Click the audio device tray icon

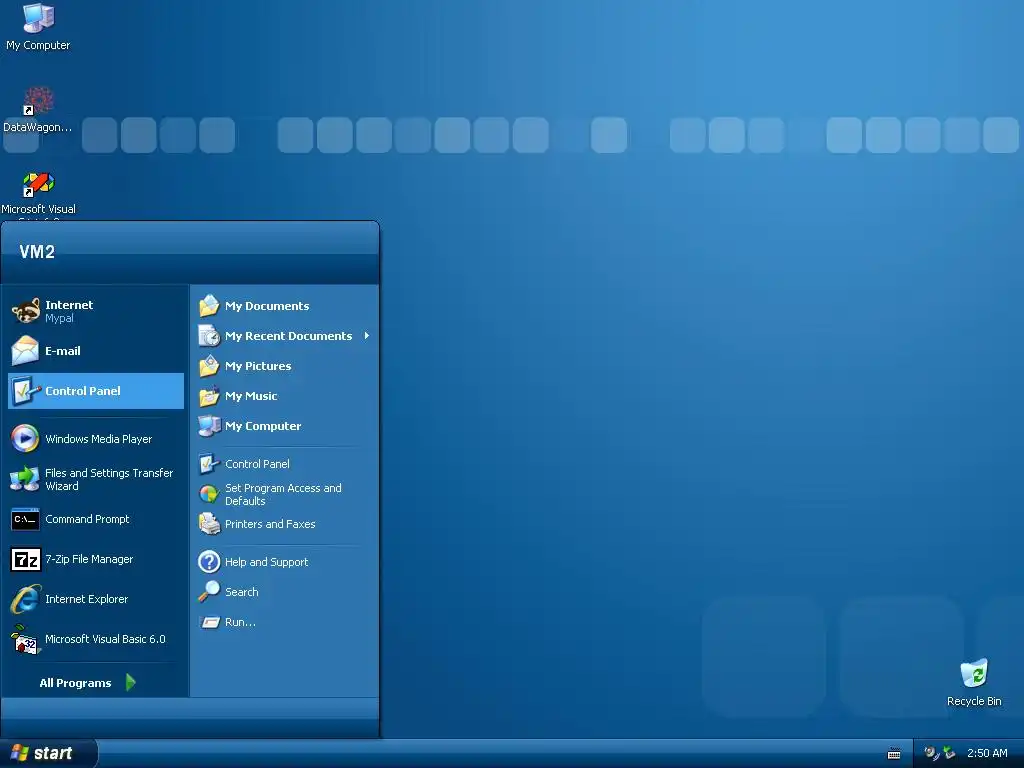[x=931, y=753]
